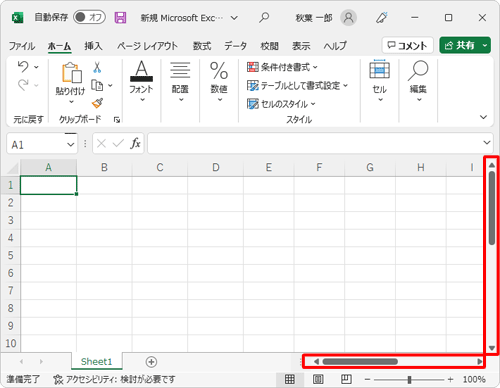Switch to the 校閲 (Review) tab
500x388 pixels.
[269, 46]
